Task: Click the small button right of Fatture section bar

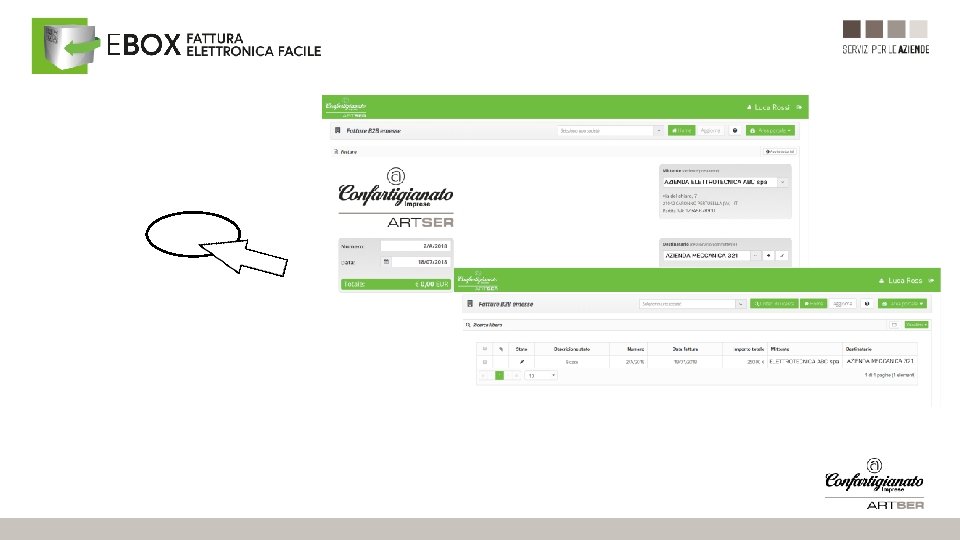Action: click(x=779, y=151)
